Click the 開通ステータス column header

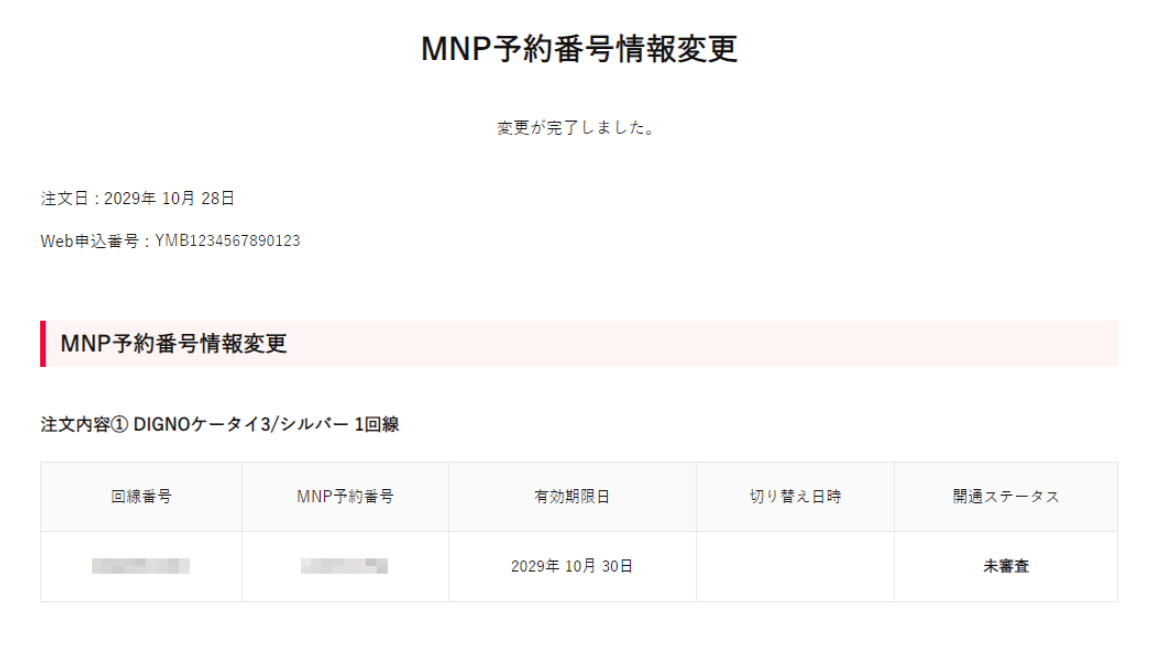tap(1006, 496)
